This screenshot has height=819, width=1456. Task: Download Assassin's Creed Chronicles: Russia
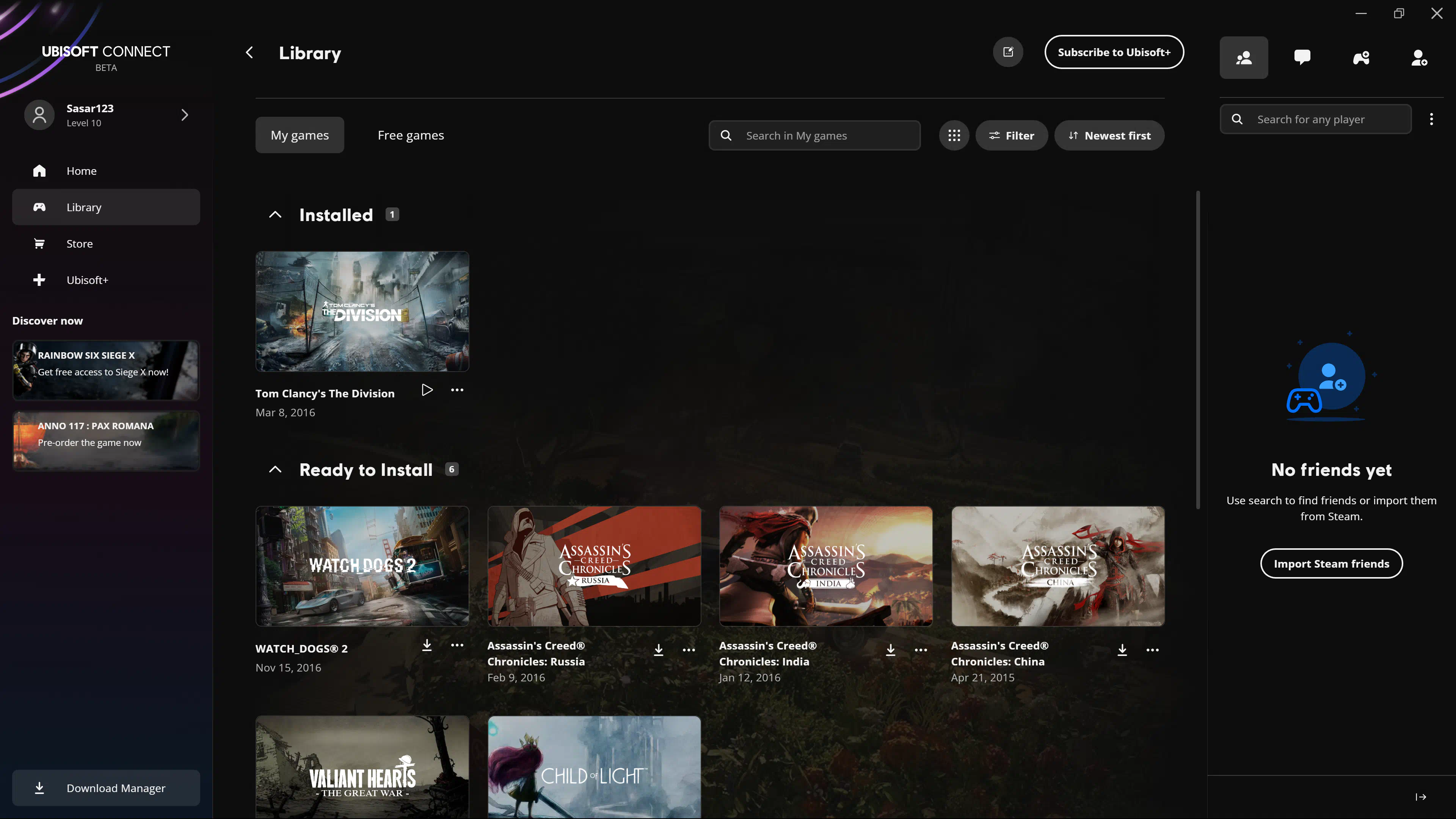(659, 650)
